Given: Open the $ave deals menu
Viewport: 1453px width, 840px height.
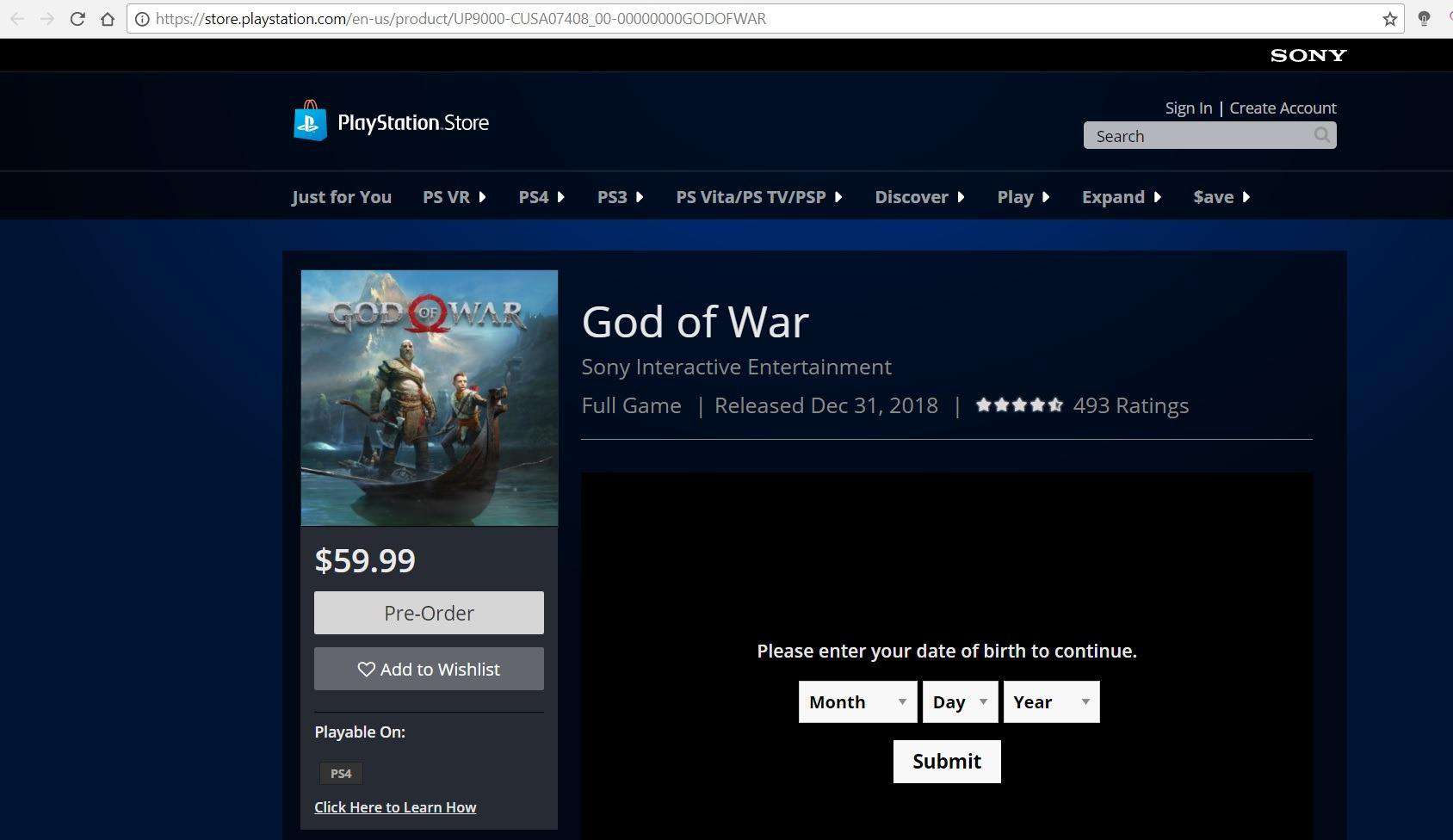Looking at the screenshot, I should tap(1221, 197).
